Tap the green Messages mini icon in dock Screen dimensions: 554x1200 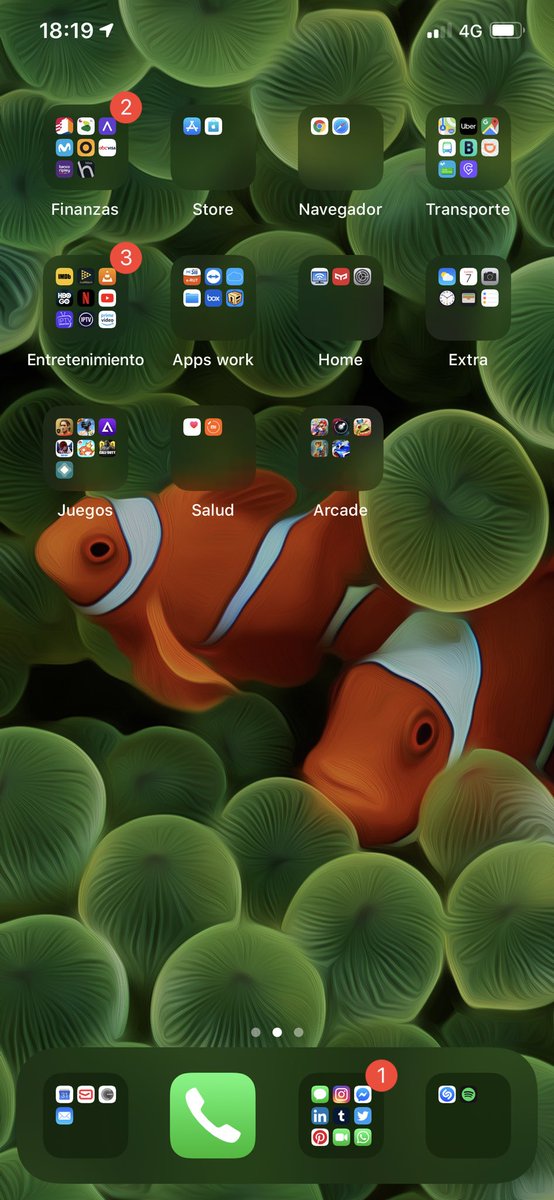(x=319, y=1094)
